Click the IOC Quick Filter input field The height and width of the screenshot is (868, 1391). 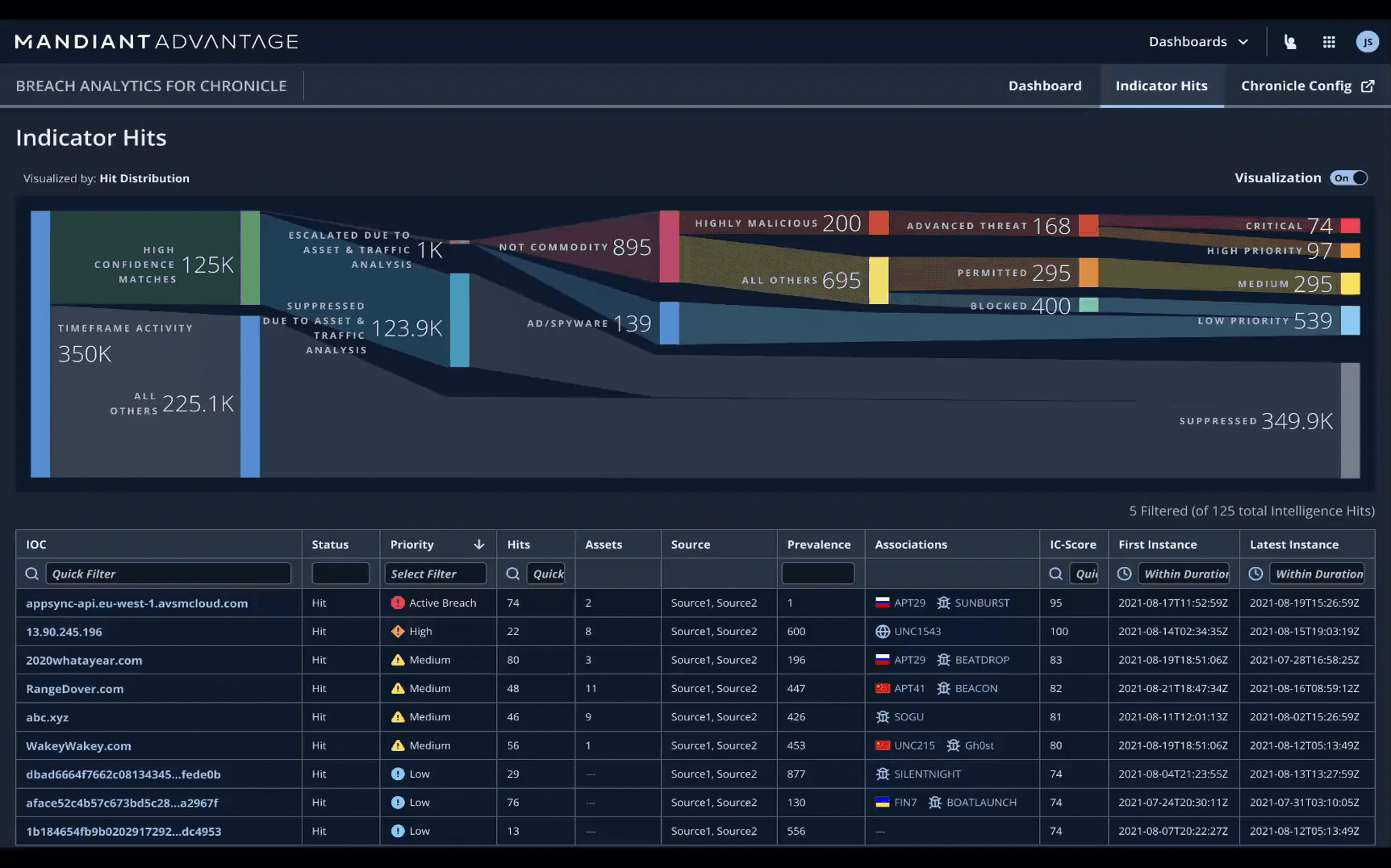coord(168,574)
